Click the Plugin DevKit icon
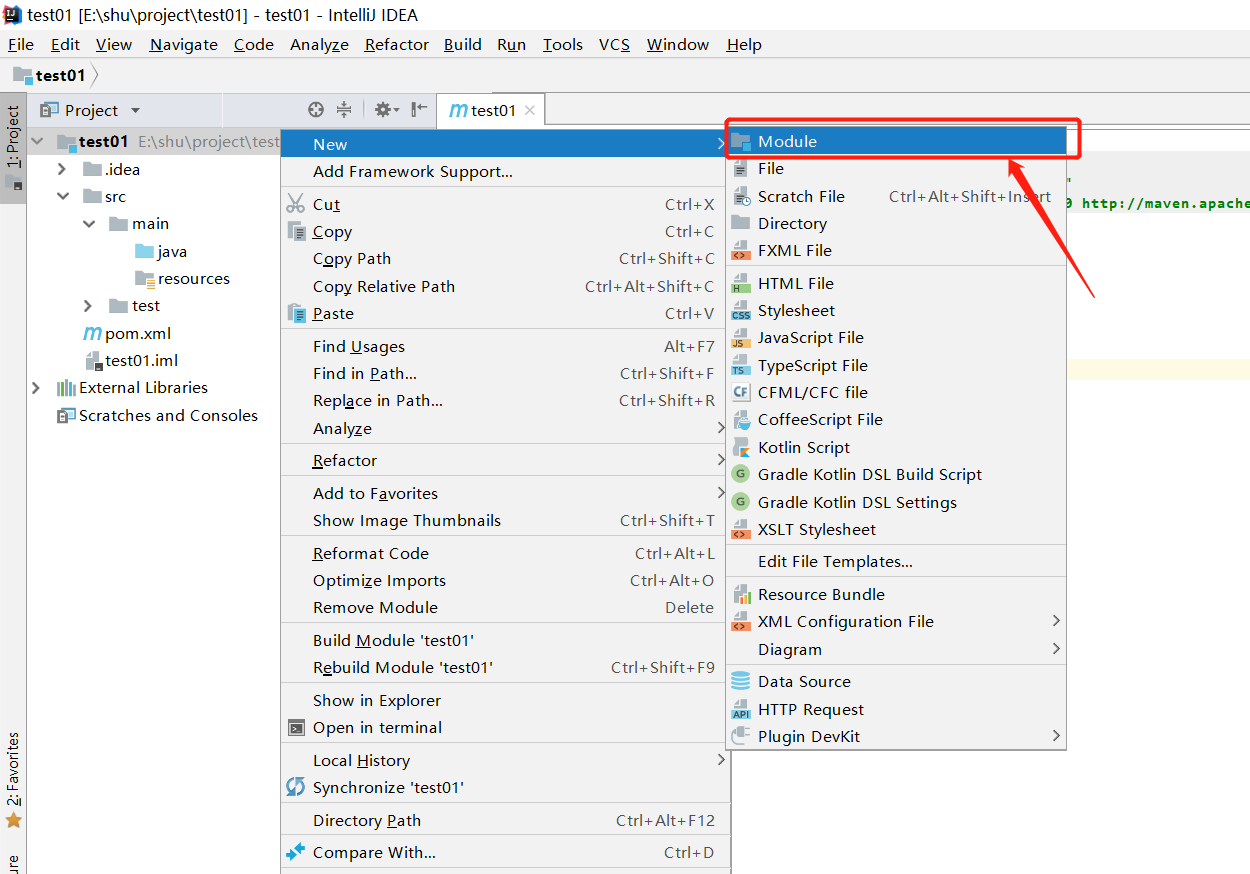Screen dimensions: 1250x874 (741, 736)
